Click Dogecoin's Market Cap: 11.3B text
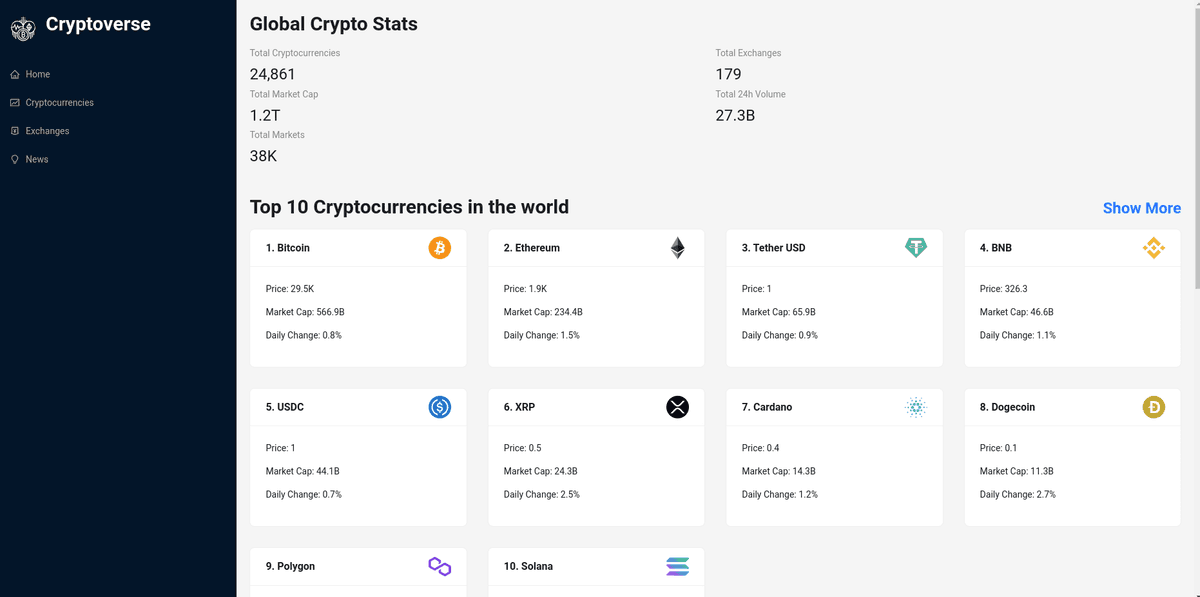 click(1017, 471)
